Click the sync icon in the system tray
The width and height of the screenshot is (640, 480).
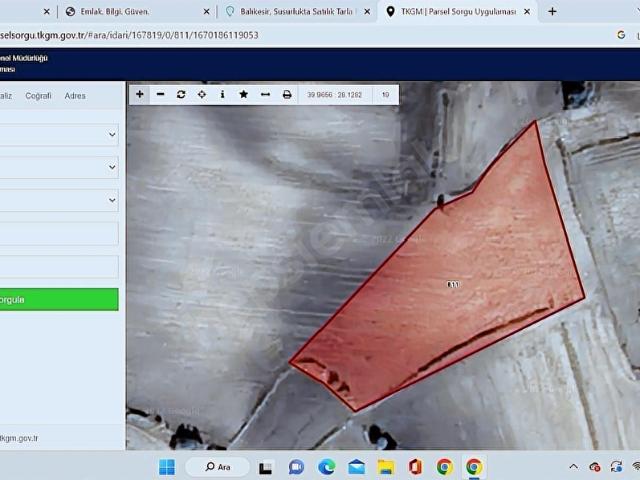coord(616,466)
